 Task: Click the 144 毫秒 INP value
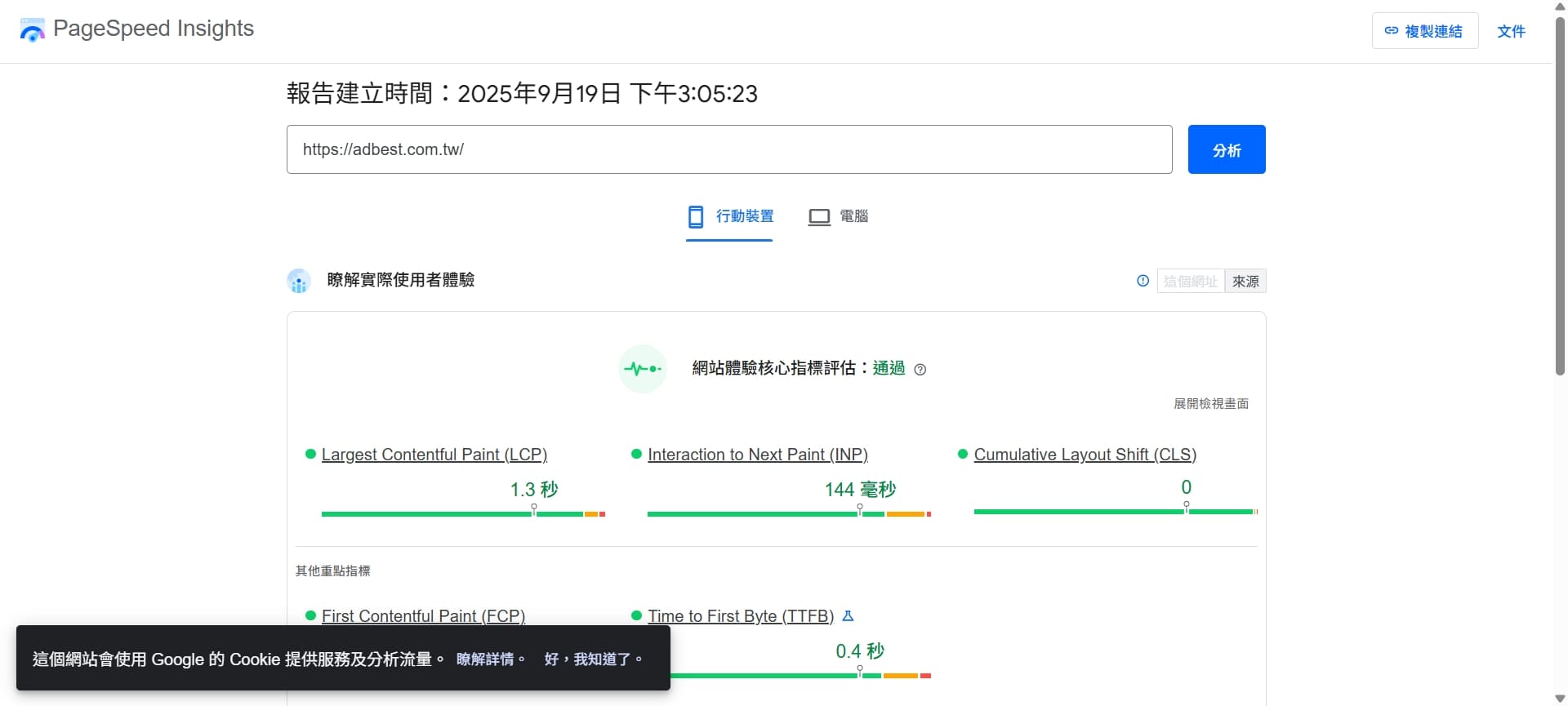pyautogui.click(x=860, y=490)
